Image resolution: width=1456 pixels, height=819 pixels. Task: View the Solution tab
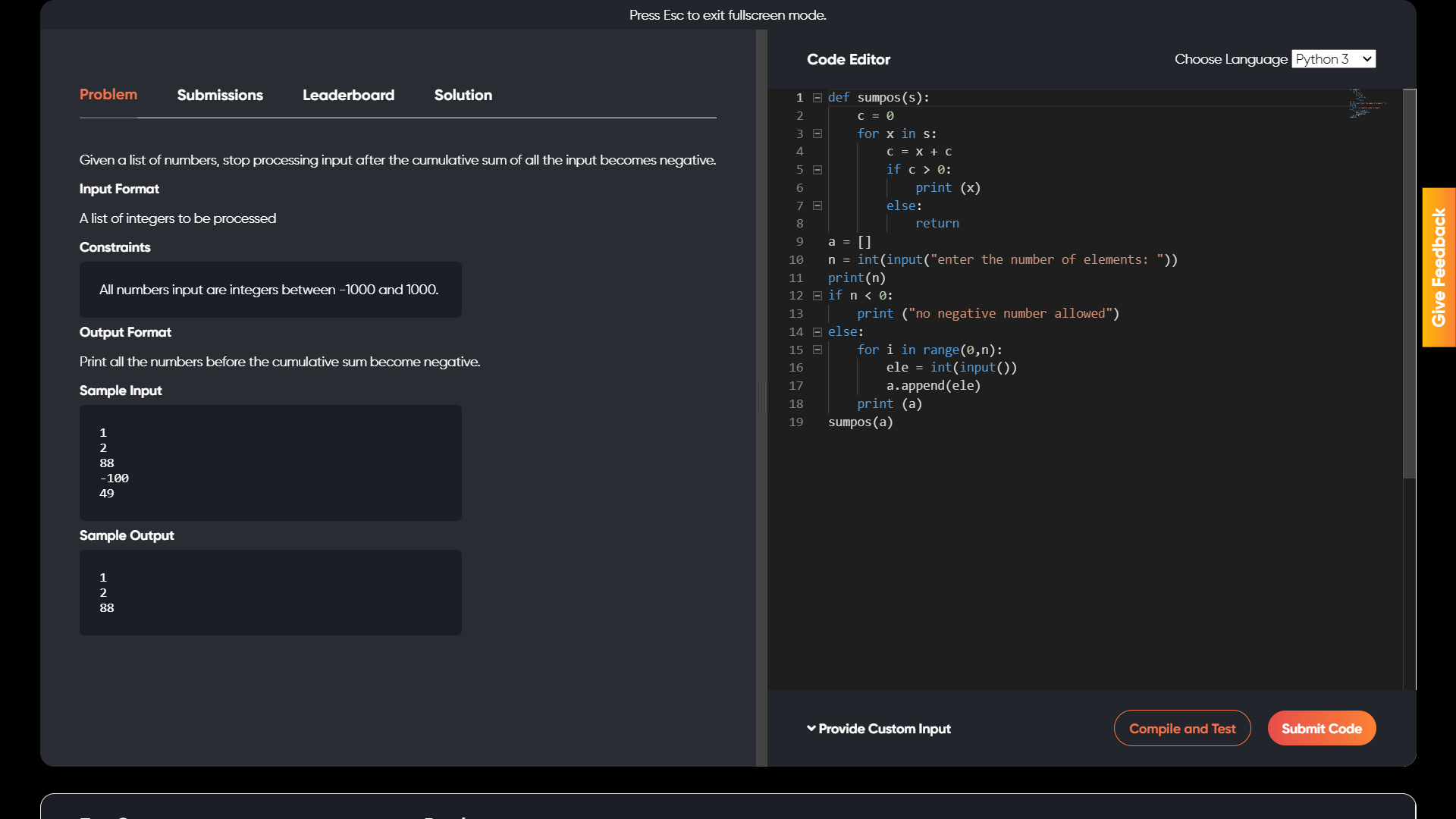pos(463,95)
